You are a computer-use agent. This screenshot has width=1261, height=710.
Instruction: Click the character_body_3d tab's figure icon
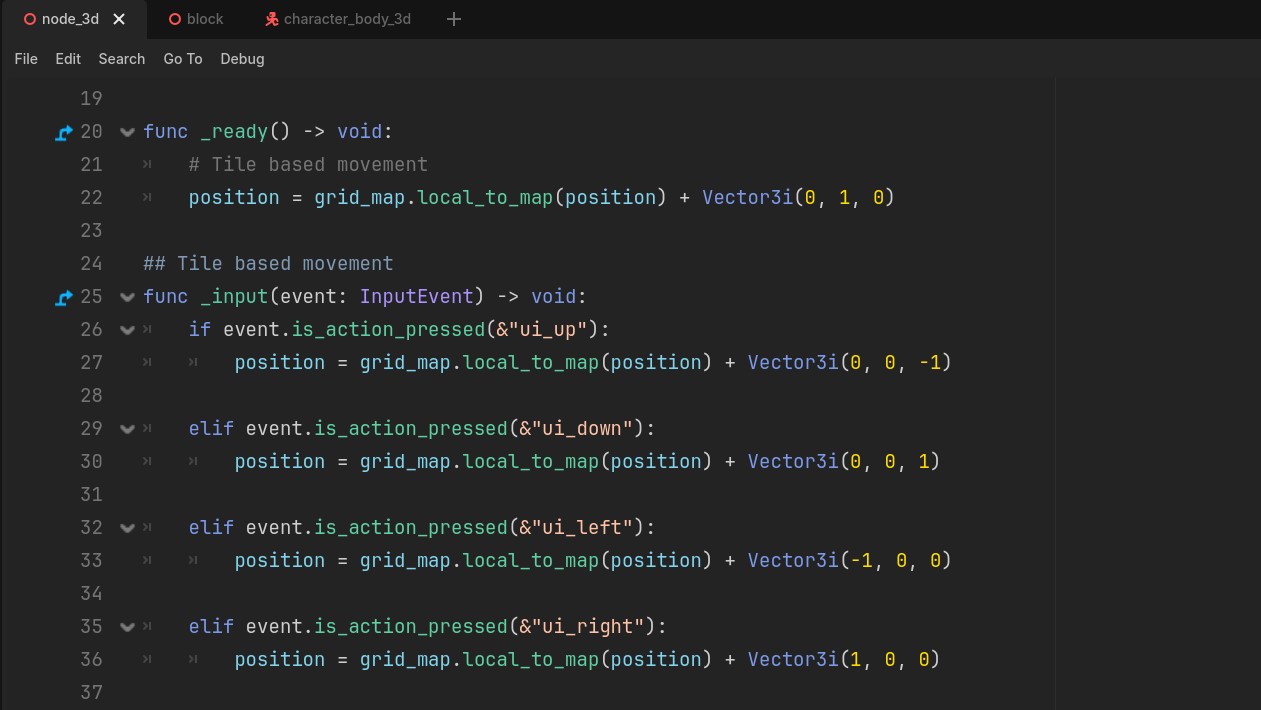tap(271, 19)
